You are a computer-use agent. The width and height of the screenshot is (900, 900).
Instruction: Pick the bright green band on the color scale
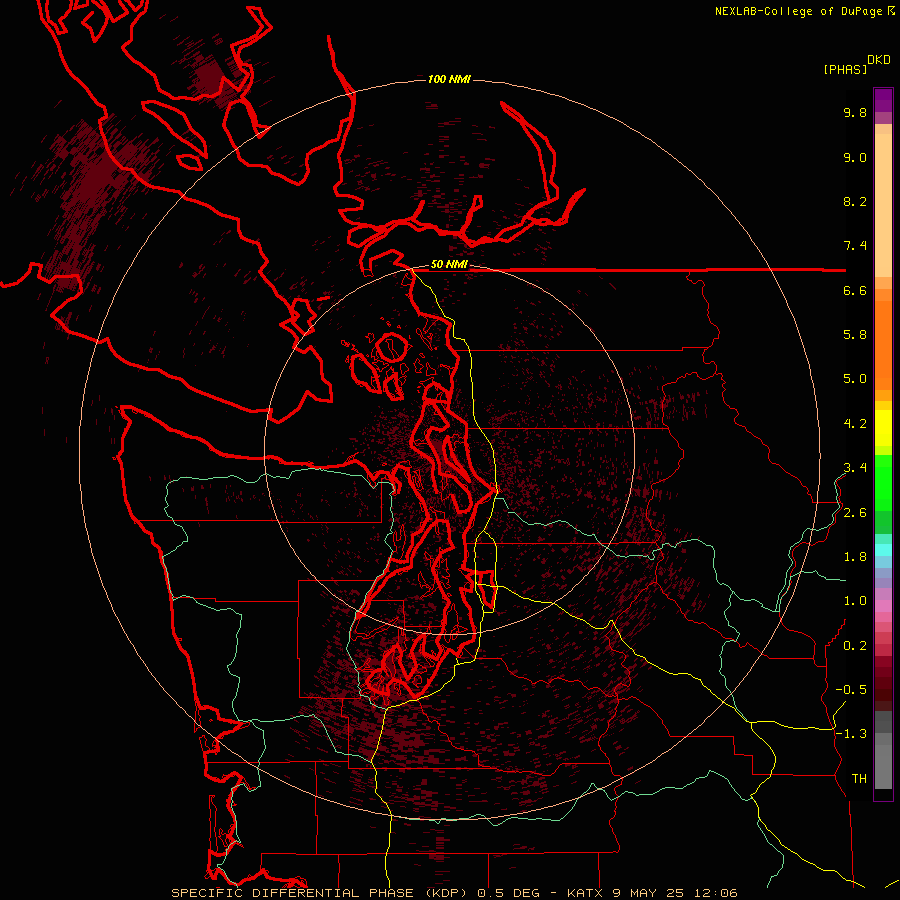883,485
